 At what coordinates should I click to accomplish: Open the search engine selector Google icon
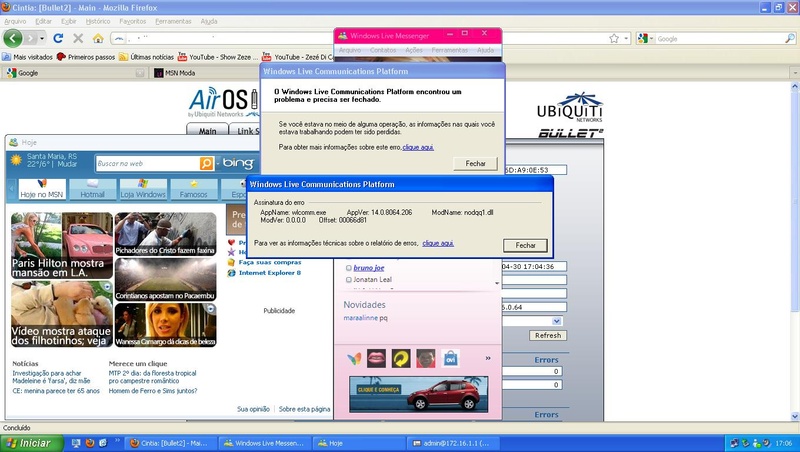tap(644, 38)
